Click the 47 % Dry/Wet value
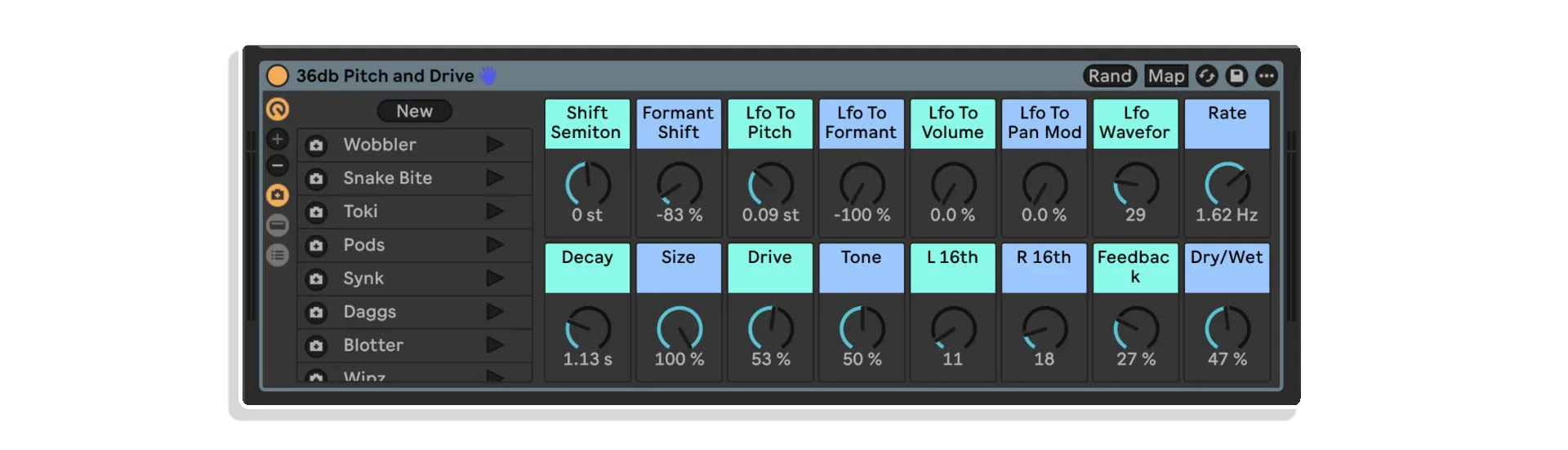Screen dimensions: 1568x450 point(1227,359)
